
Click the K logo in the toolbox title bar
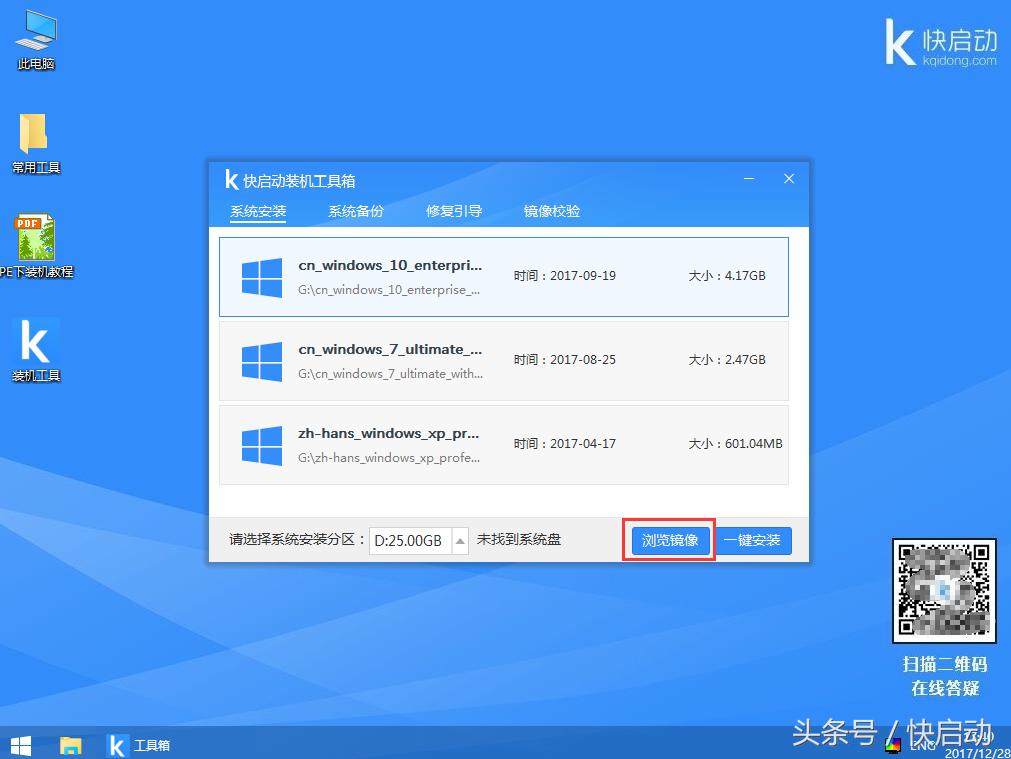click(x=231, y=180)
